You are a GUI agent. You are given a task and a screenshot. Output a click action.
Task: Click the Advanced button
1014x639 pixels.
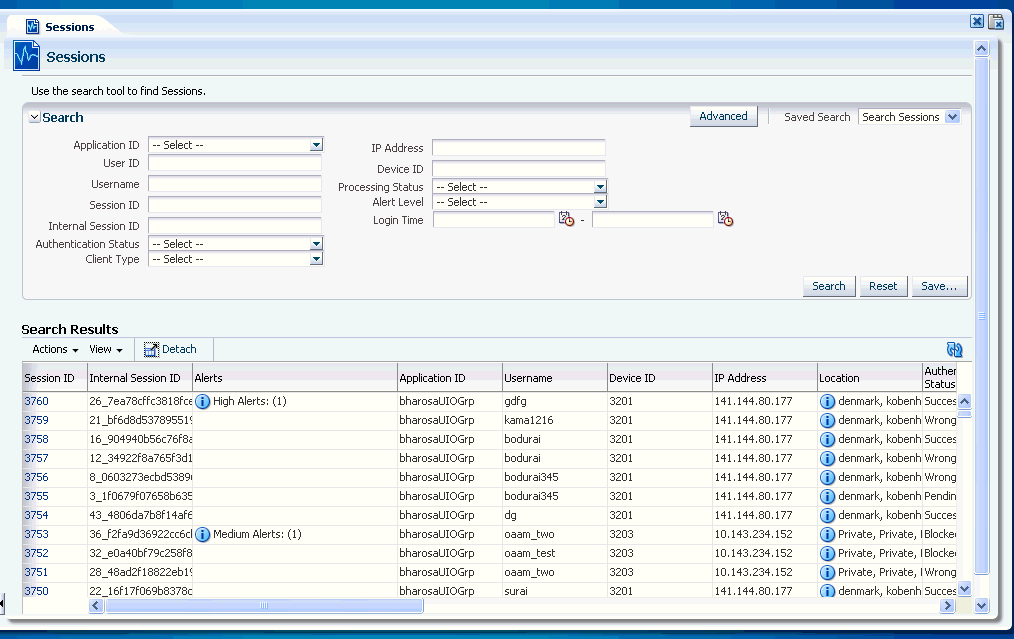coord(723,115)
